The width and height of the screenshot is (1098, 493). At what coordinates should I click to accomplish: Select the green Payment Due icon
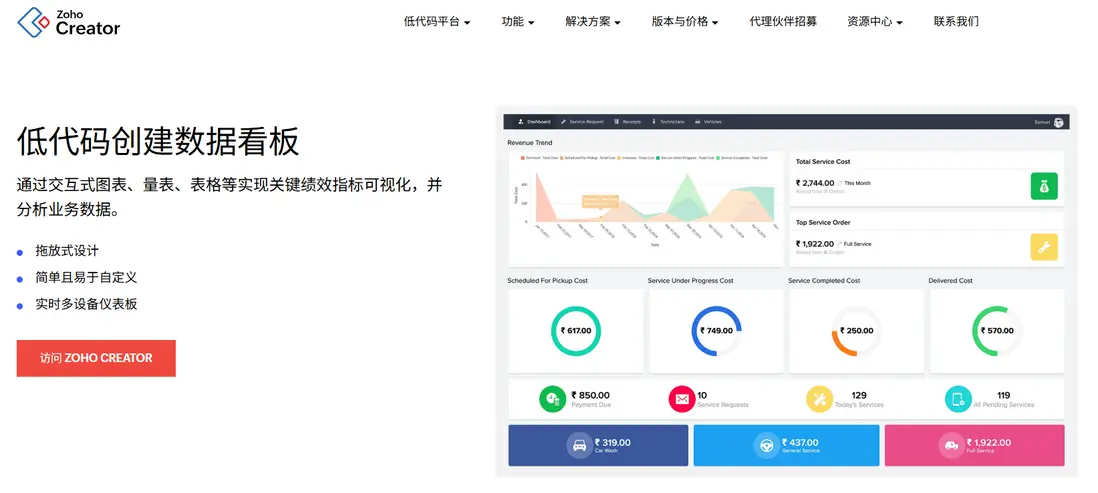pos(553,399)
